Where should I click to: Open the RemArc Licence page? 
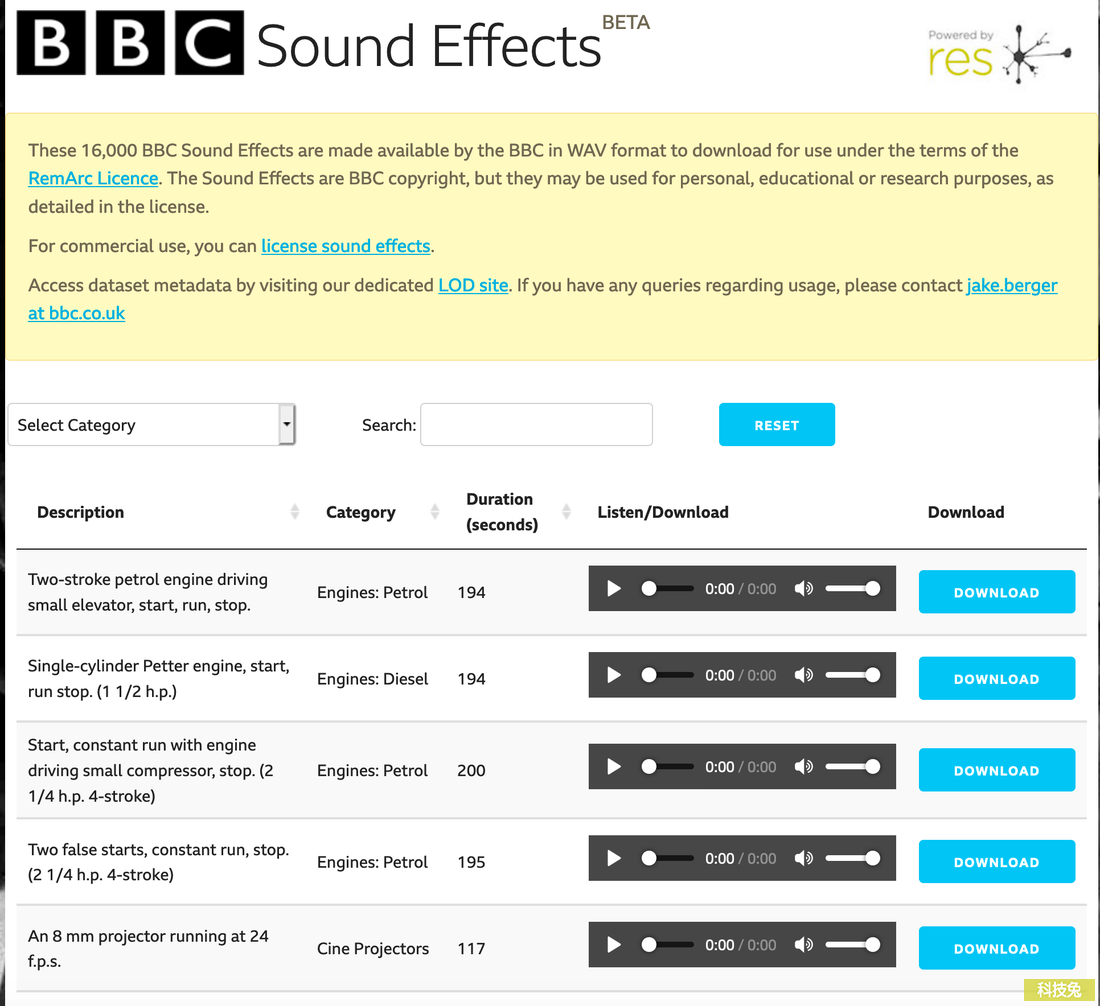(93, 178)
